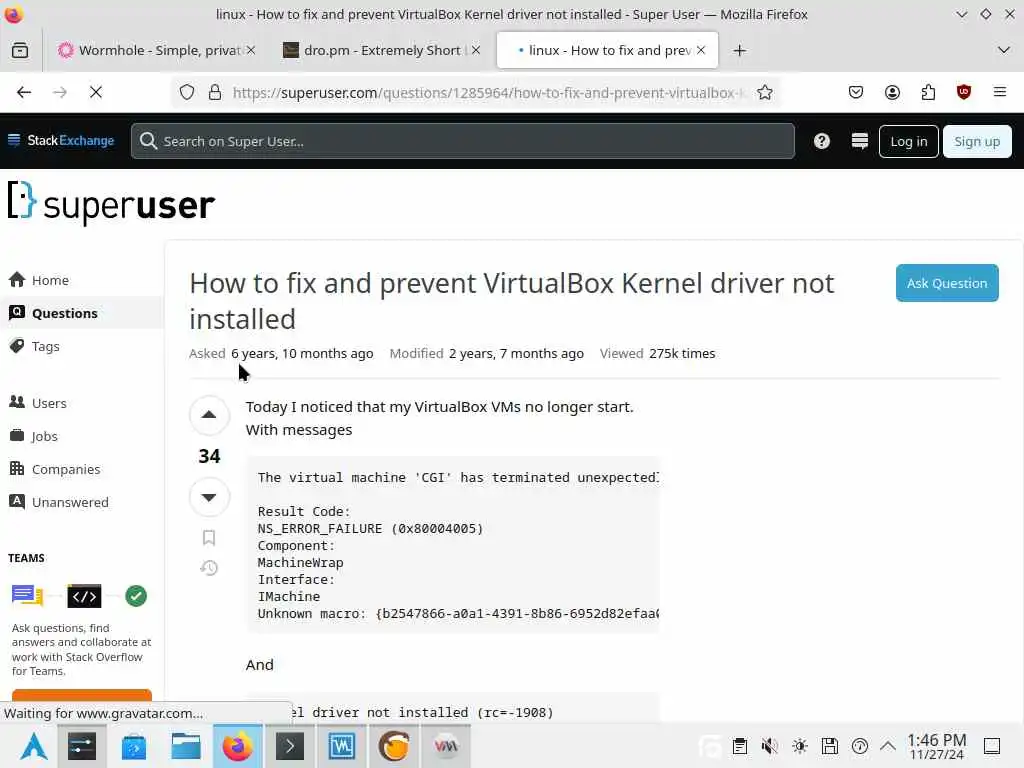Open uBlock Origin extension icon
Image resolution: width=1024 pixels, height=768 pixels.
pos(964,92)
